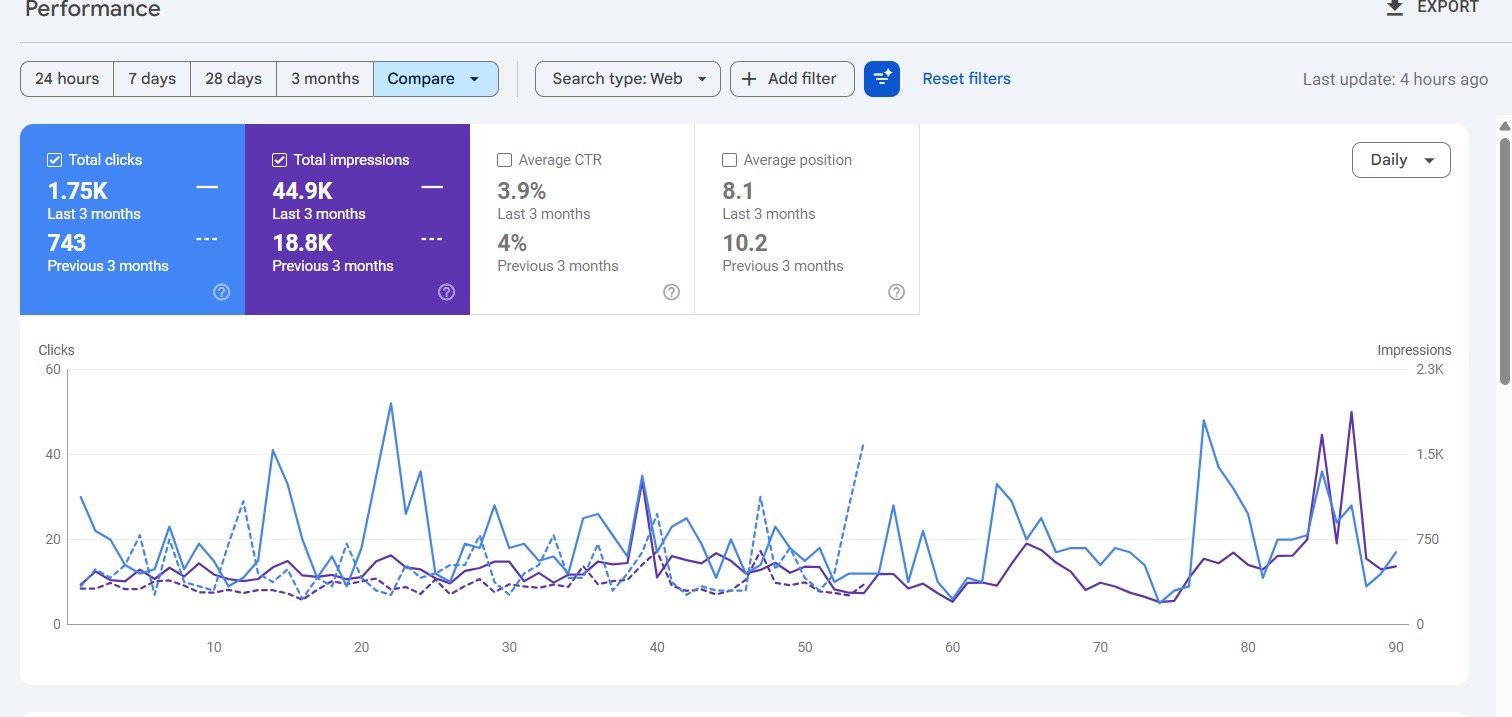Click the scroll up arrow at top right
1512x717 pixels.
point(1503,125)
